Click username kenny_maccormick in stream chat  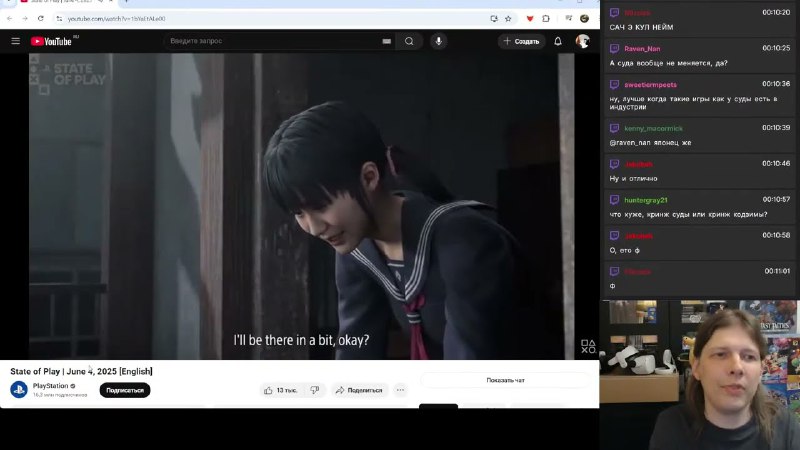(653, 129)
